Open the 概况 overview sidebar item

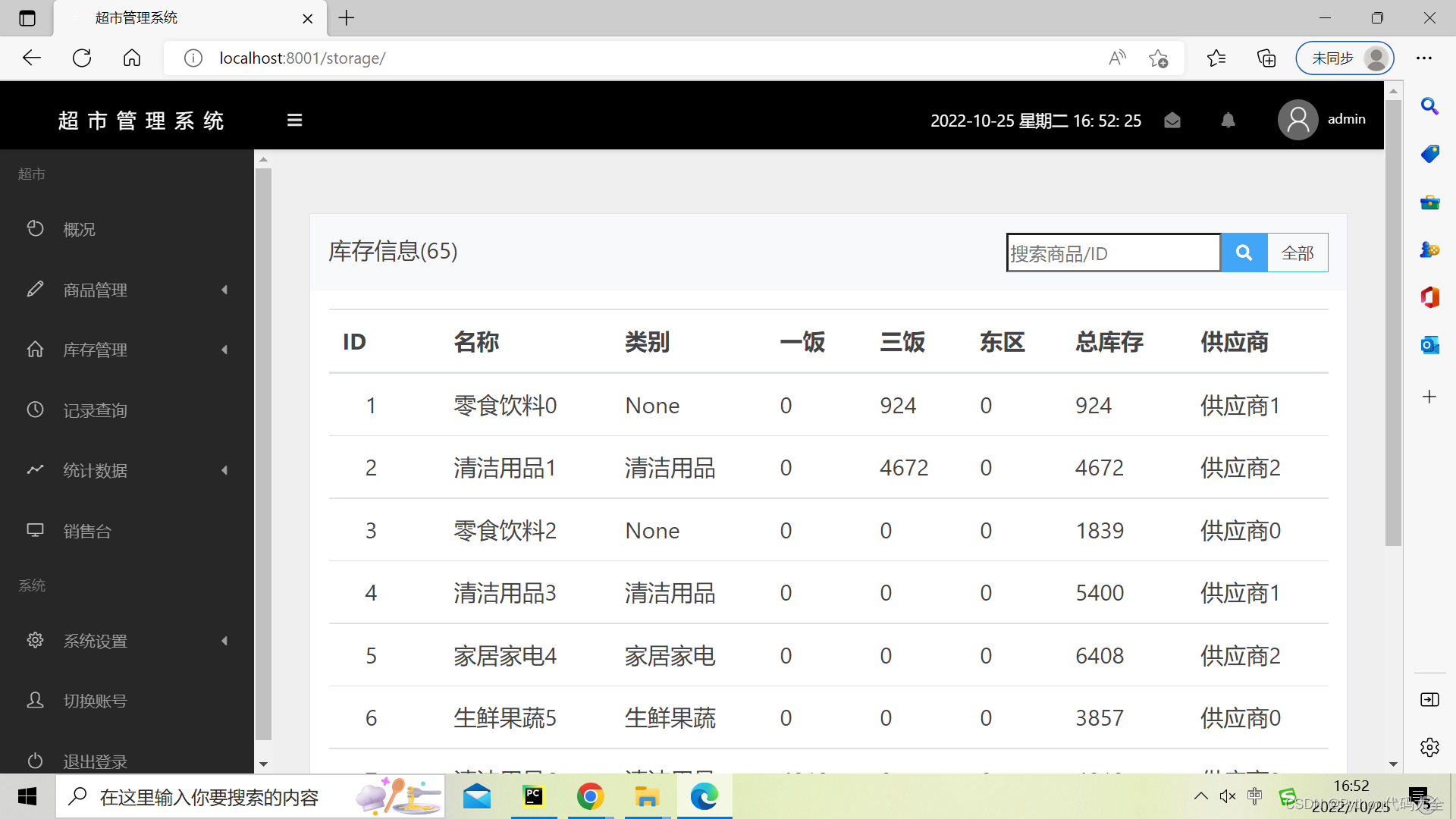pos(79,229)
